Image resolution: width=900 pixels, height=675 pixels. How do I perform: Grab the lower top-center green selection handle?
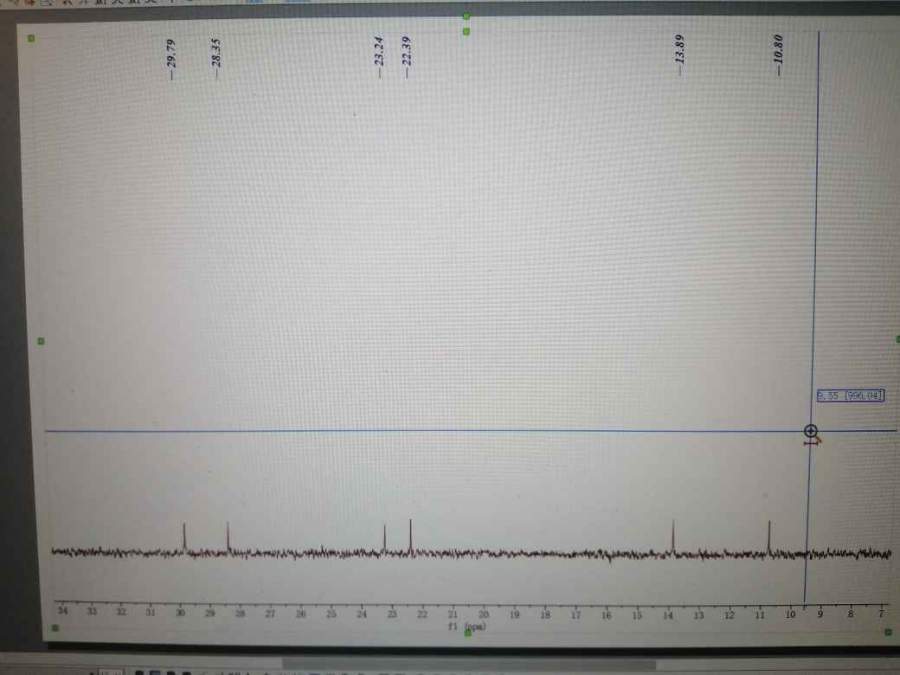[466, 32]
